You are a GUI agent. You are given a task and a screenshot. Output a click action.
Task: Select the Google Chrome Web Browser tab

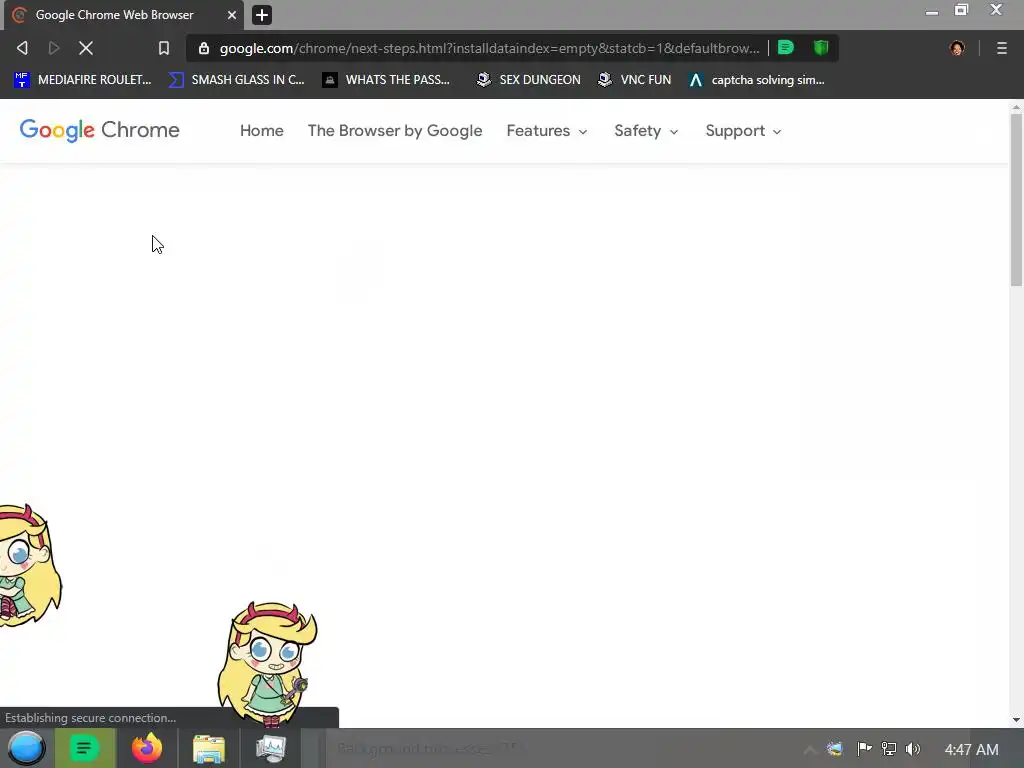(124, 15)
